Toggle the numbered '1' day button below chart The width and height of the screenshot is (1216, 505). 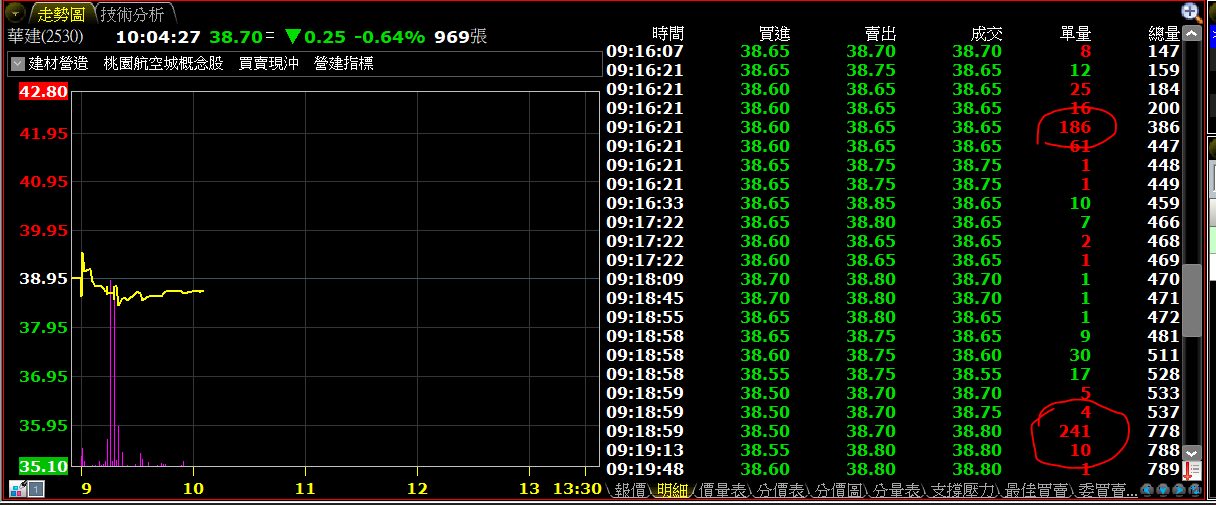pos(37,489)
